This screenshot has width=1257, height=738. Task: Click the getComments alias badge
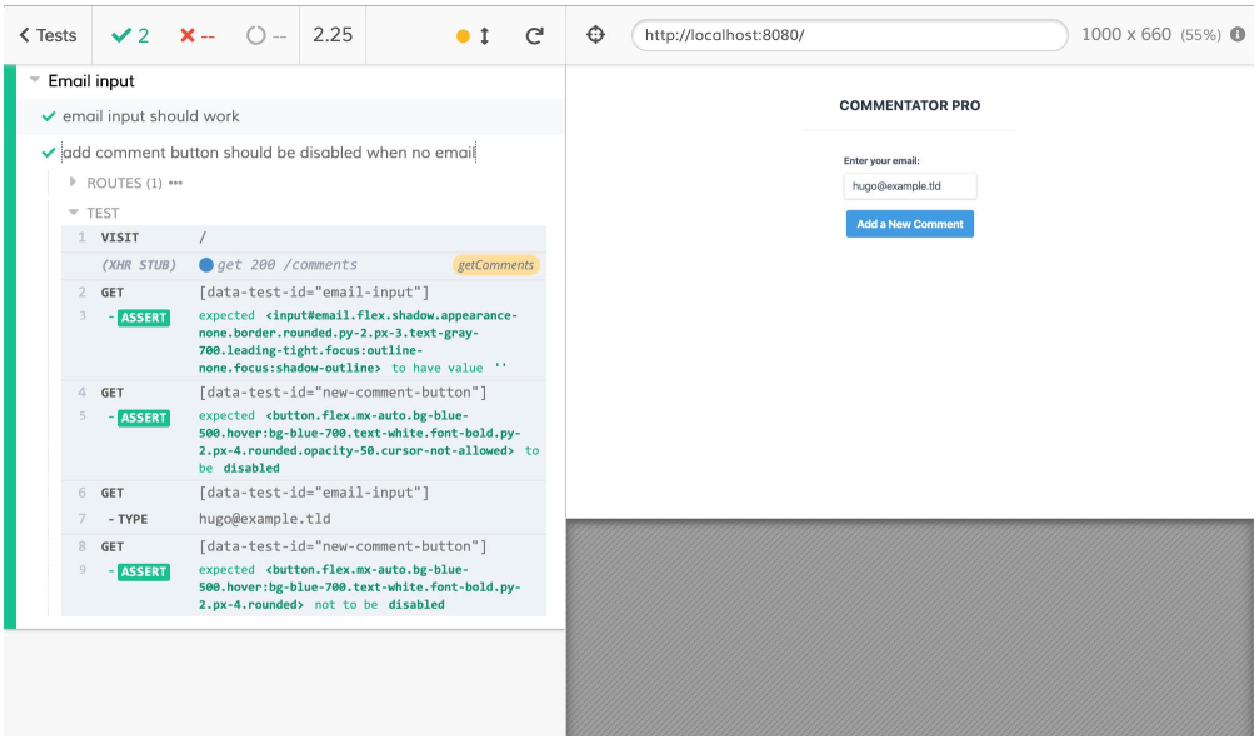497,265
